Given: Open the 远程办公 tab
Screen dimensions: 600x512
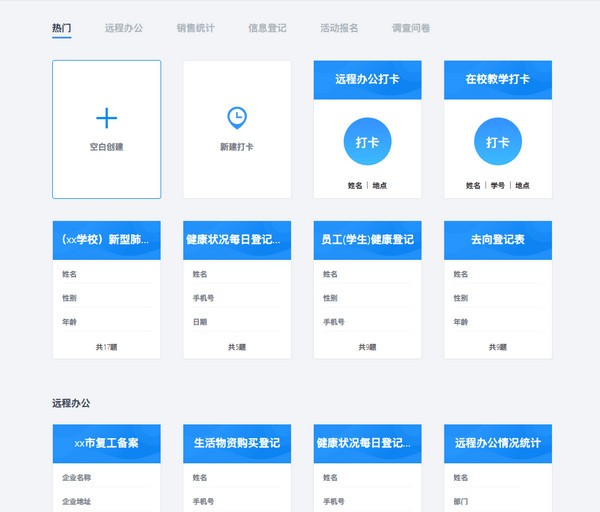Looking at the screenshot, I should (x=123, y=28).
